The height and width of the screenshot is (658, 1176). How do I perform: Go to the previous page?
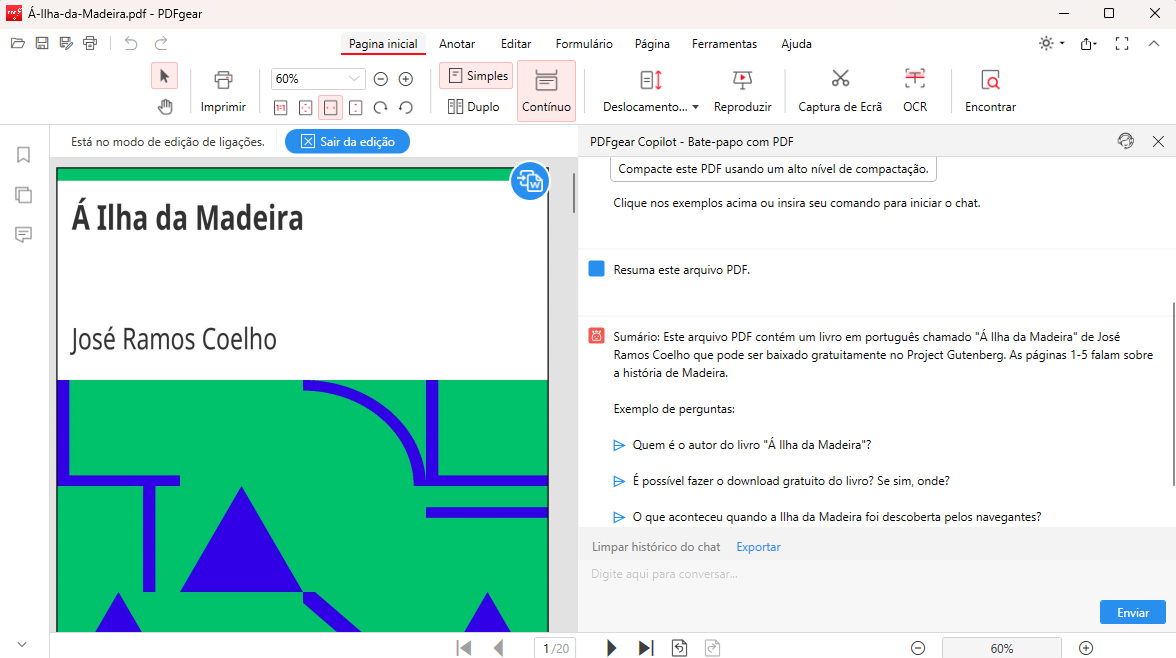point(499,647)
